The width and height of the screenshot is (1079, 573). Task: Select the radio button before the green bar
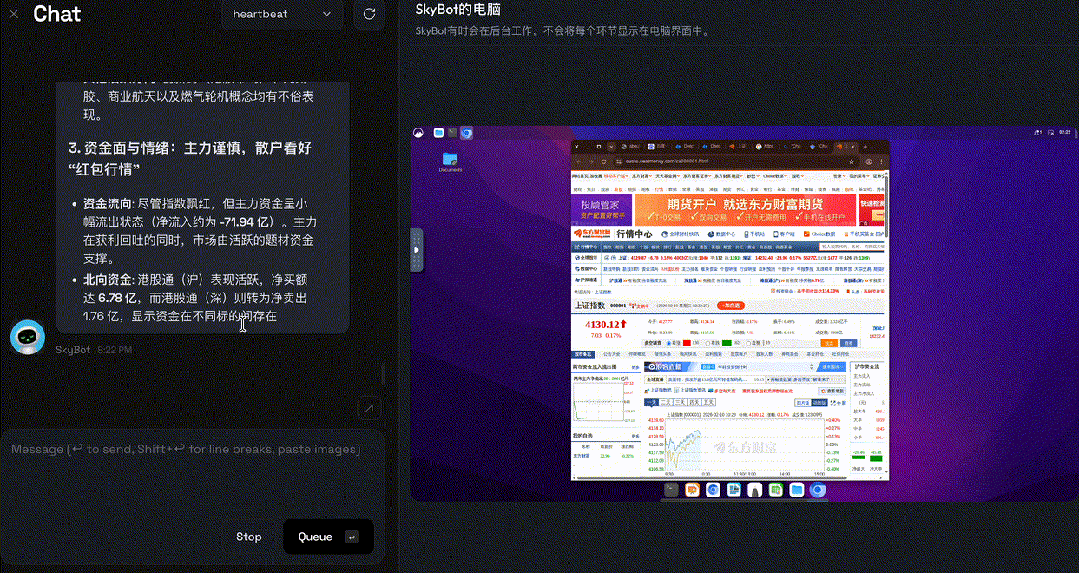[x=707, y=343]
